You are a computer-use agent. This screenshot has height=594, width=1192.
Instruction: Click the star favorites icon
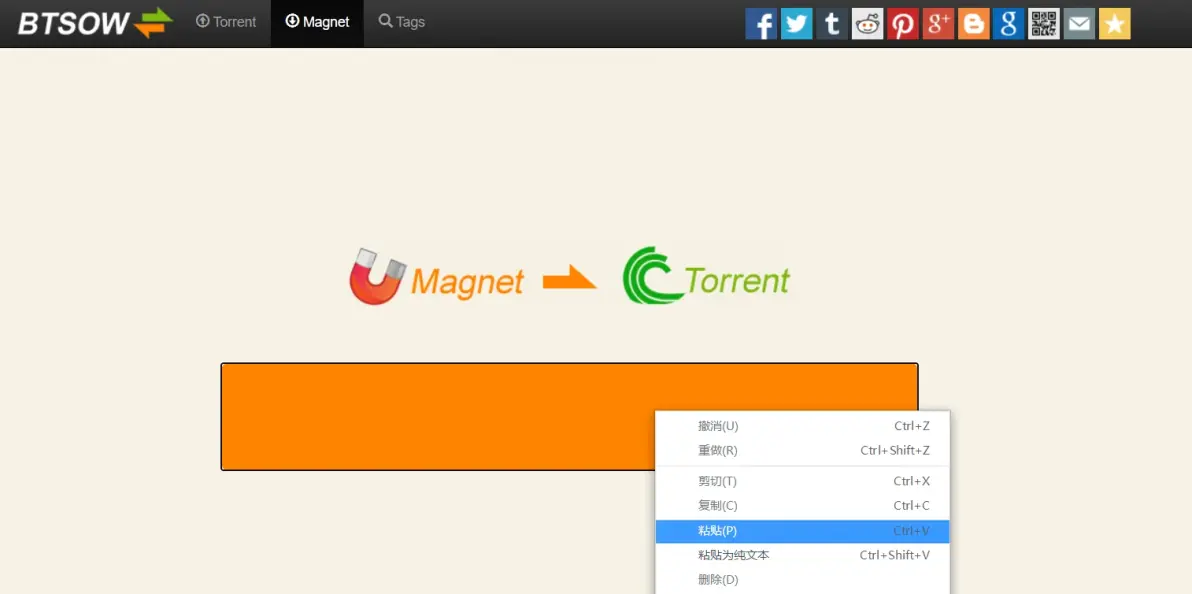(1114, 23)
